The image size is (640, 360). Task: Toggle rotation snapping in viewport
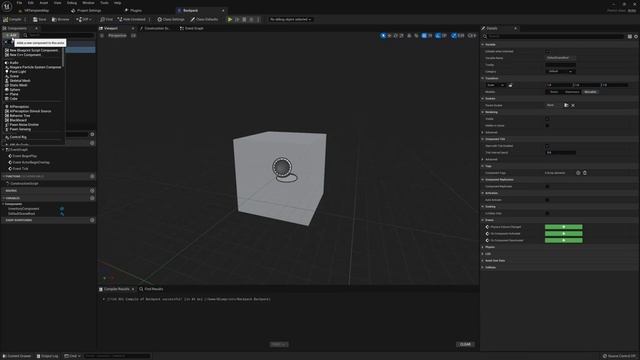(x=438, y=36)
